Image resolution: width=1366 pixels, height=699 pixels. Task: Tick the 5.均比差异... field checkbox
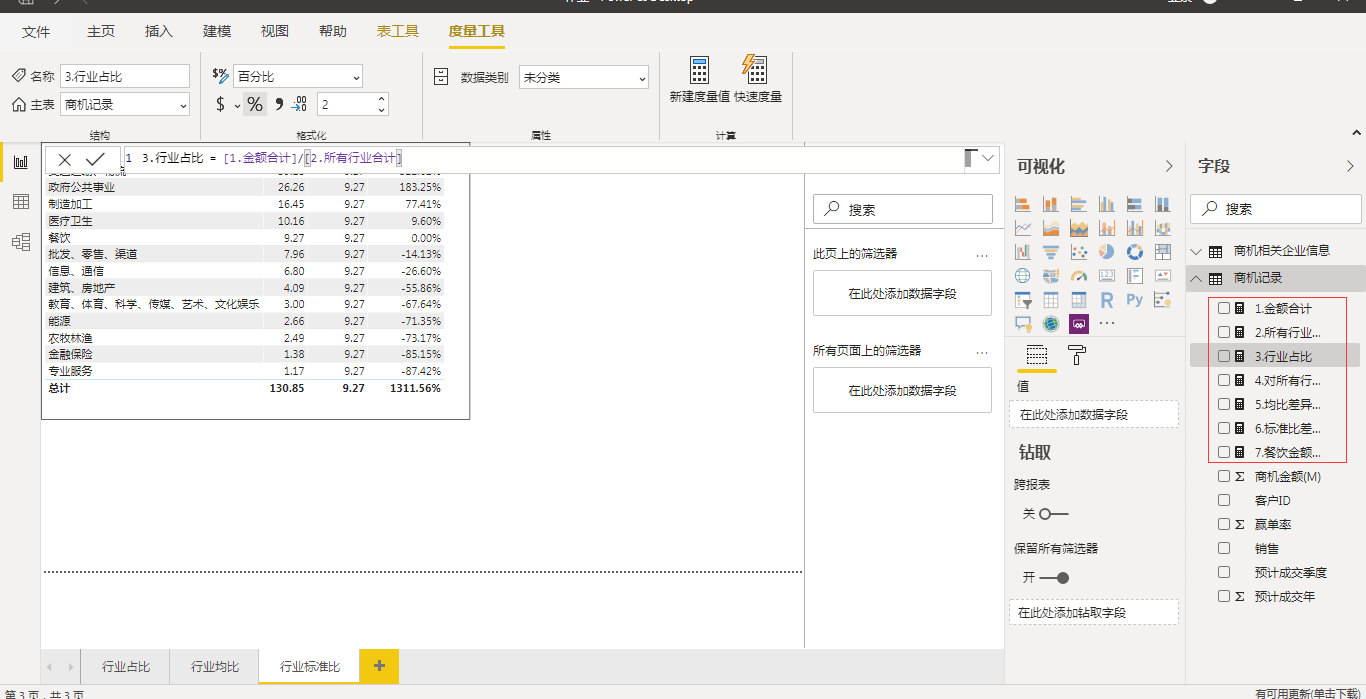(1224, 404)
